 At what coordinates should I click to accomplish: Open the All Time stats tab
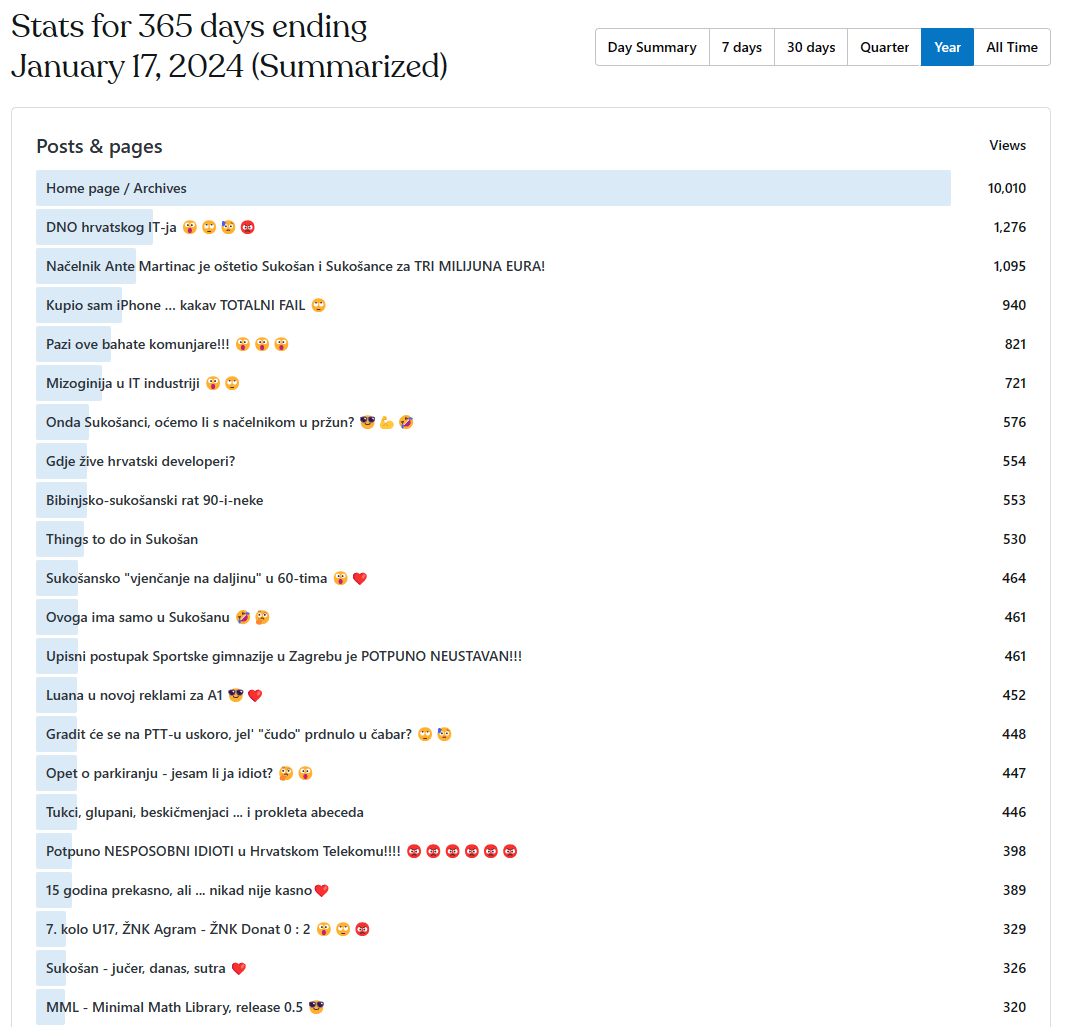click(1012, 47)
